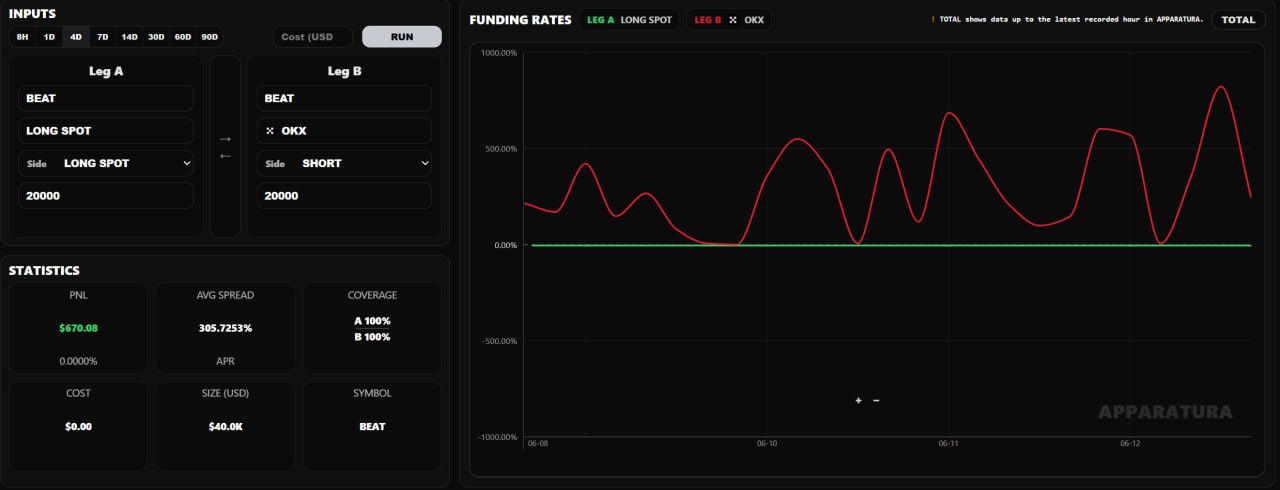Image resolution: width=1280 pixels, height=490 pixels.
Task: Click the red funding rate curve peak
Action: coord(1221,87)
